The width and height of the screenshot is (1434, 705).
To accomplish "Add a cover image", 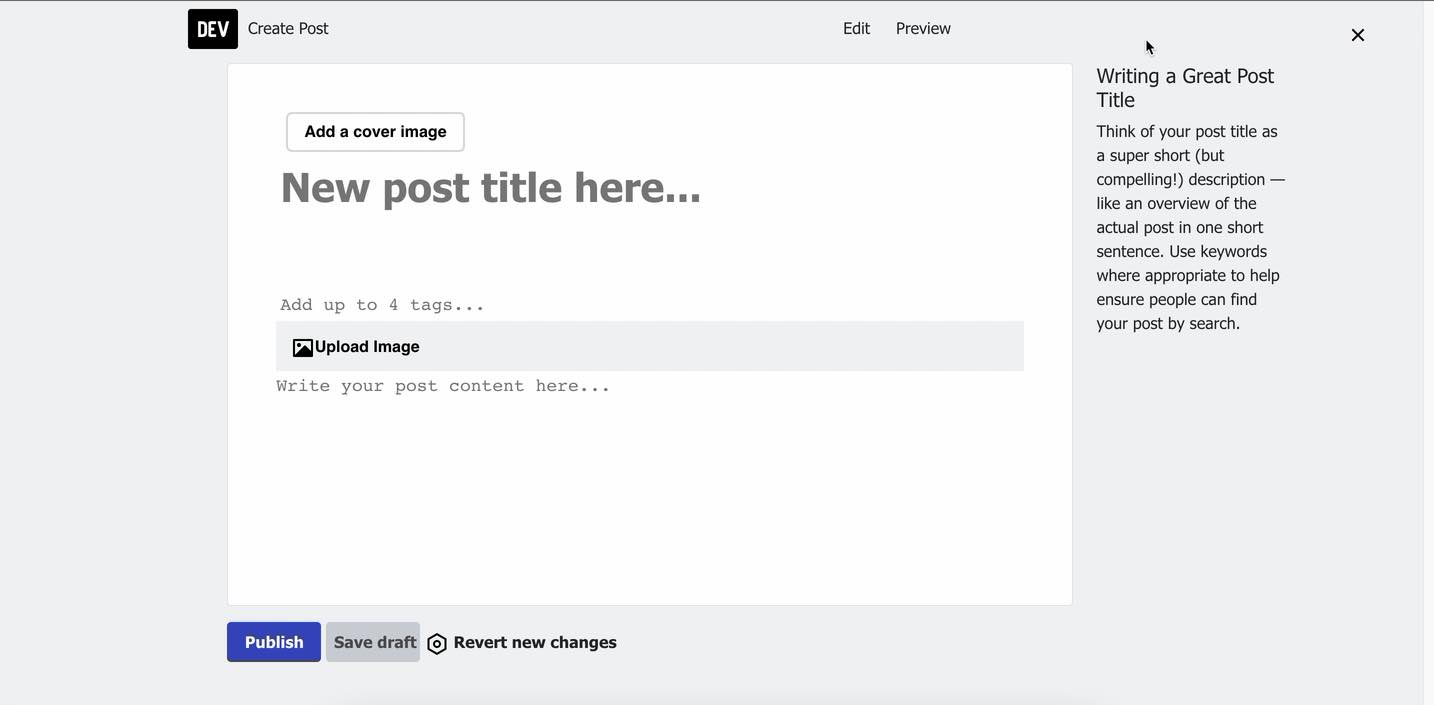I will (x=375, y=132).
